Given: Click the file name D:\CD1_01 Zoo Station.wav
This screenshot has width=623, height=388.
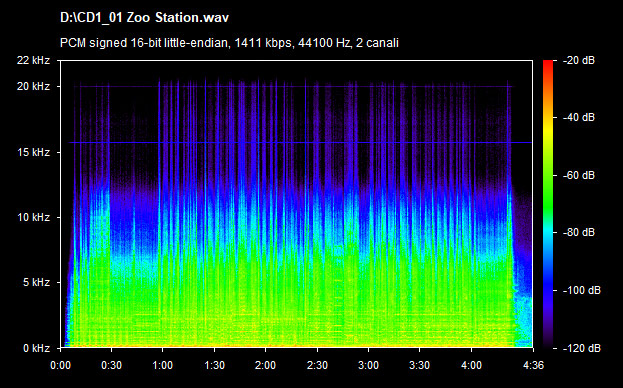Looking at the screenshot, I should click(x=144, y=17).
